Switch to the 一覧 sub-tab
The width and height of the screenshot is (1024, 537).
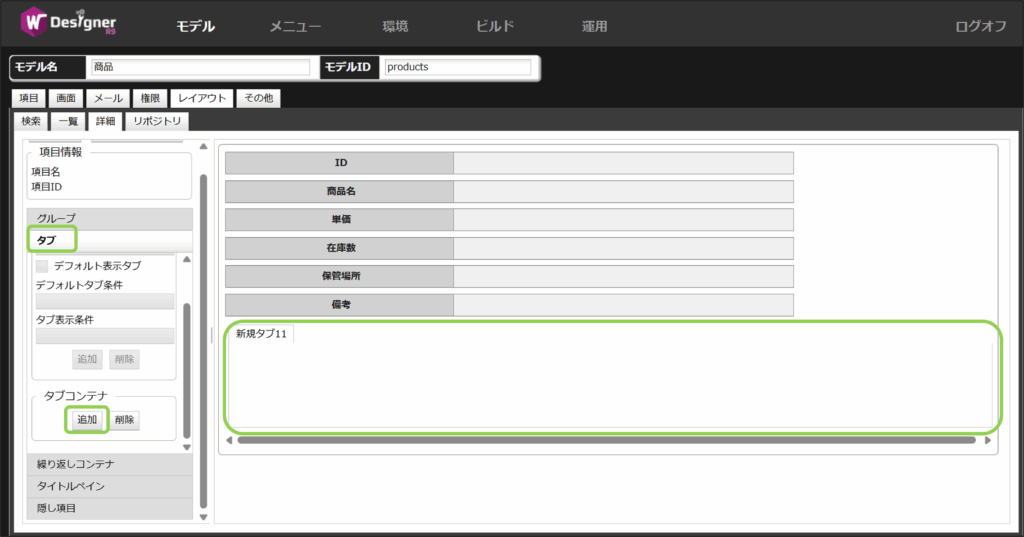(x=68, y=121)
